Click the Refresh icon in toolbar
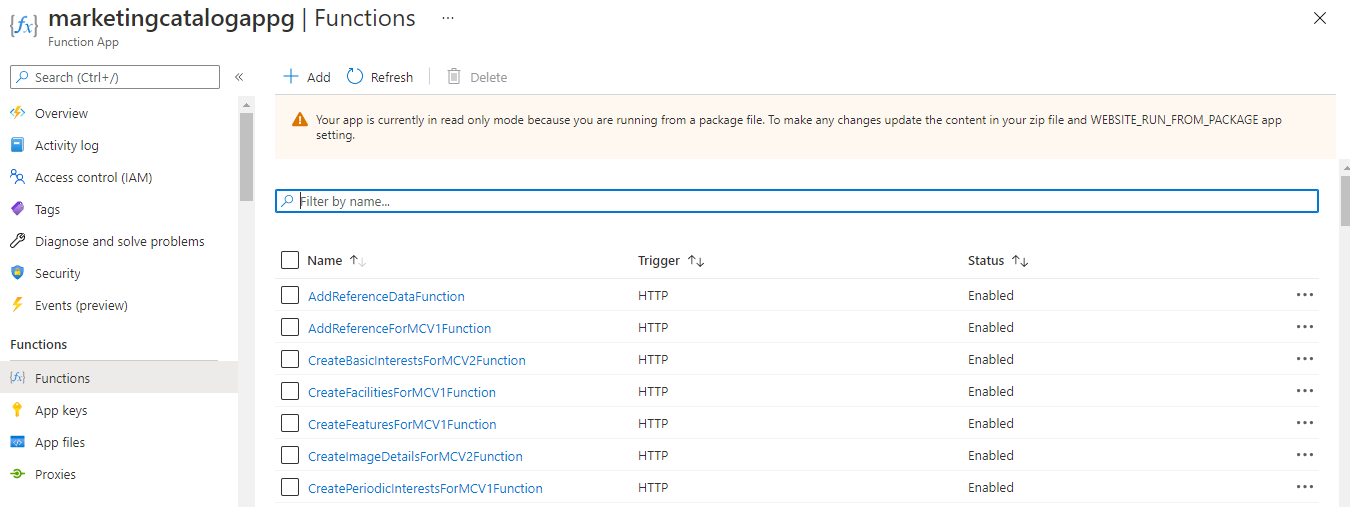This screenshot has height=507, width=1350. (x=355, y=77)
